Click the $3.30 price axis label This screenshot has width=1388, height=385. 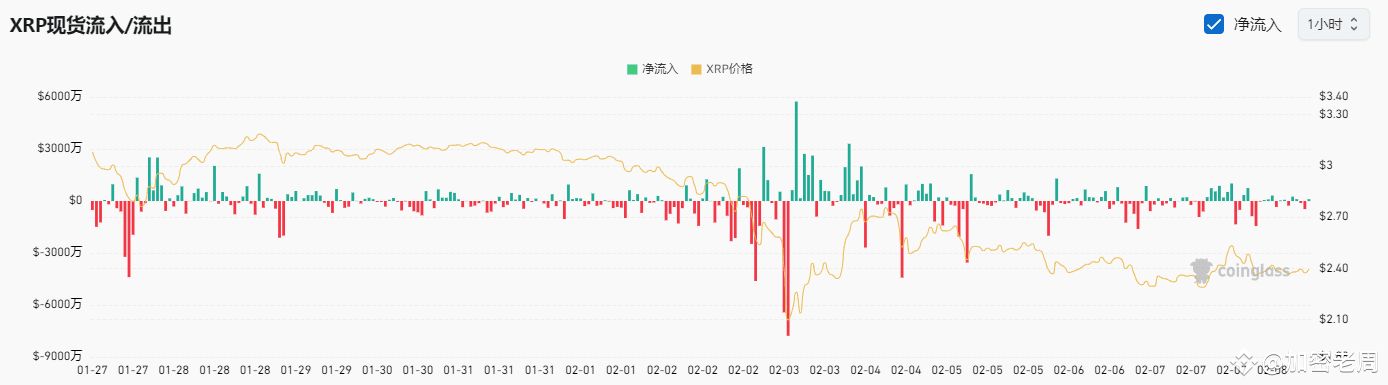(1335, 114)
